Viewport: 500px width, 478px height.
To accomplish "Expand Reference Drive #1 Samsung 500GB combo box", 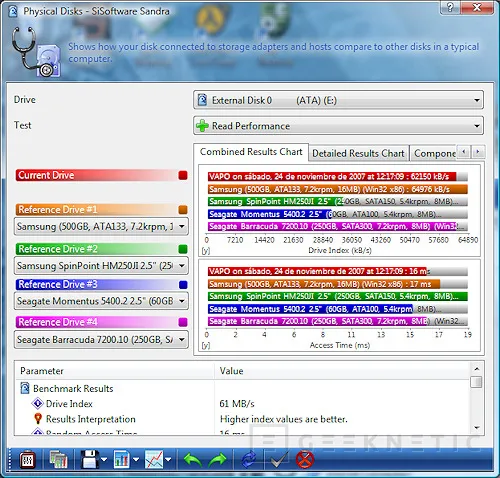I will 101,227.
